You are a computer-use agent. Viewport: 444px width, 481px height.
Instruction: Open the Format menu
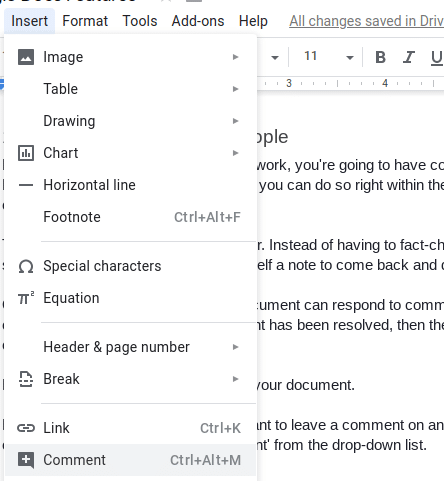pos(85,21)
